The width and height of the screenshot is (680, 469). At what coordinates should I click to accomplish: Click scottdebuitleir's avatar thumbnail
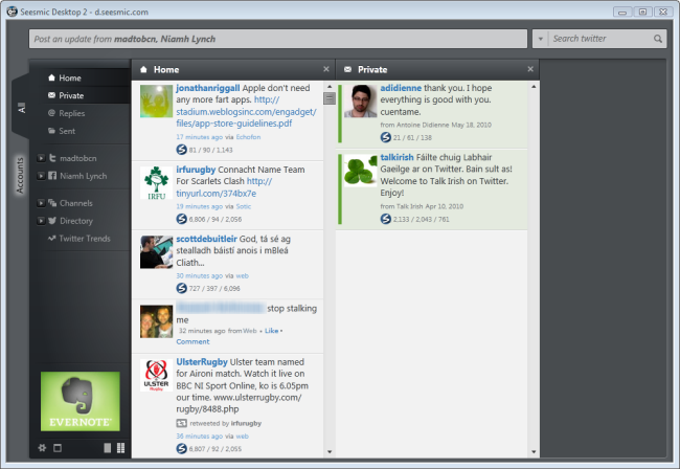tap(156, 252)
